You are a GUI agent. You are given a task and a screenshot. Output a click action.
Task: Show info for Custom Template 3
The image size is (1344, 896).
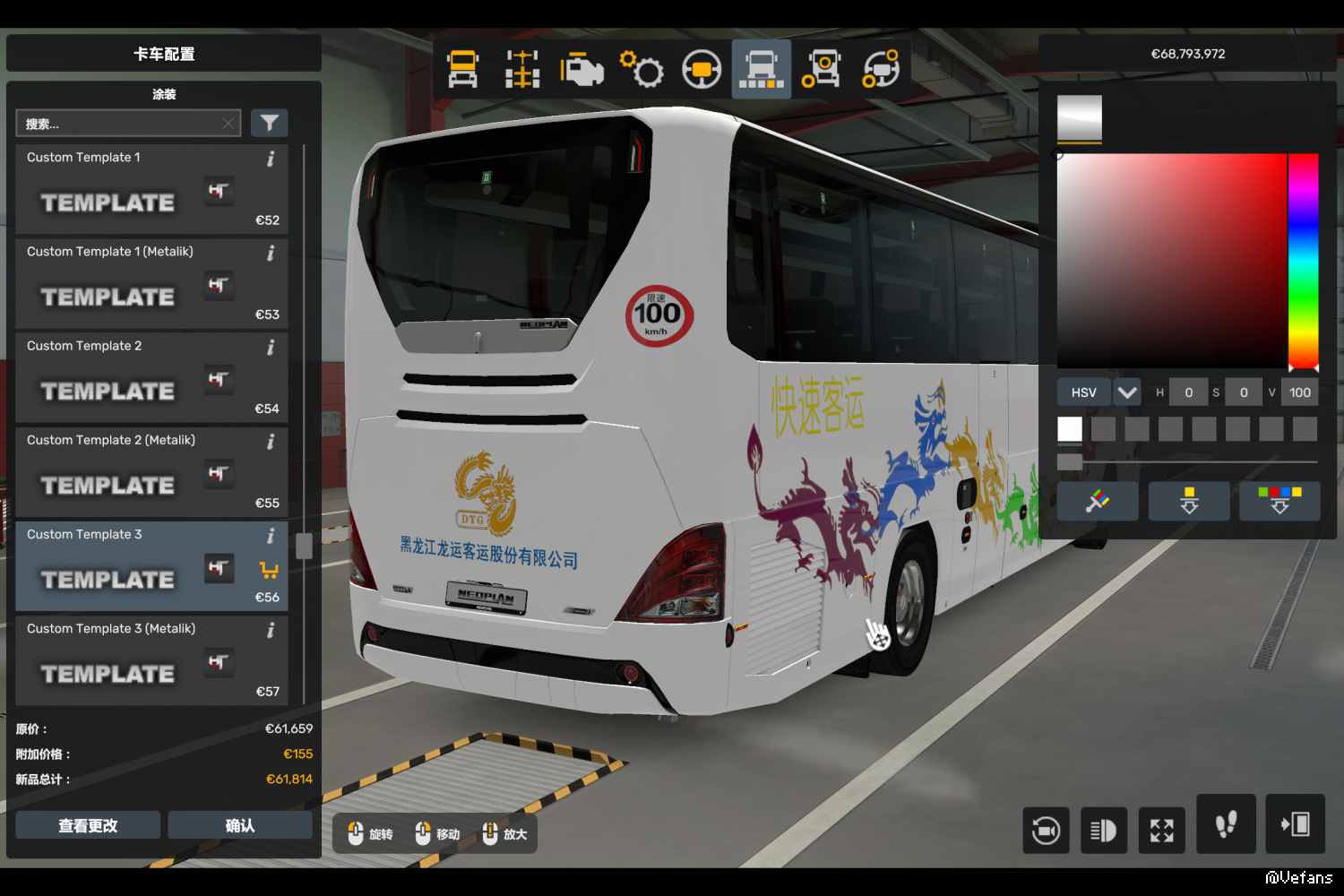tap(271, 536)
